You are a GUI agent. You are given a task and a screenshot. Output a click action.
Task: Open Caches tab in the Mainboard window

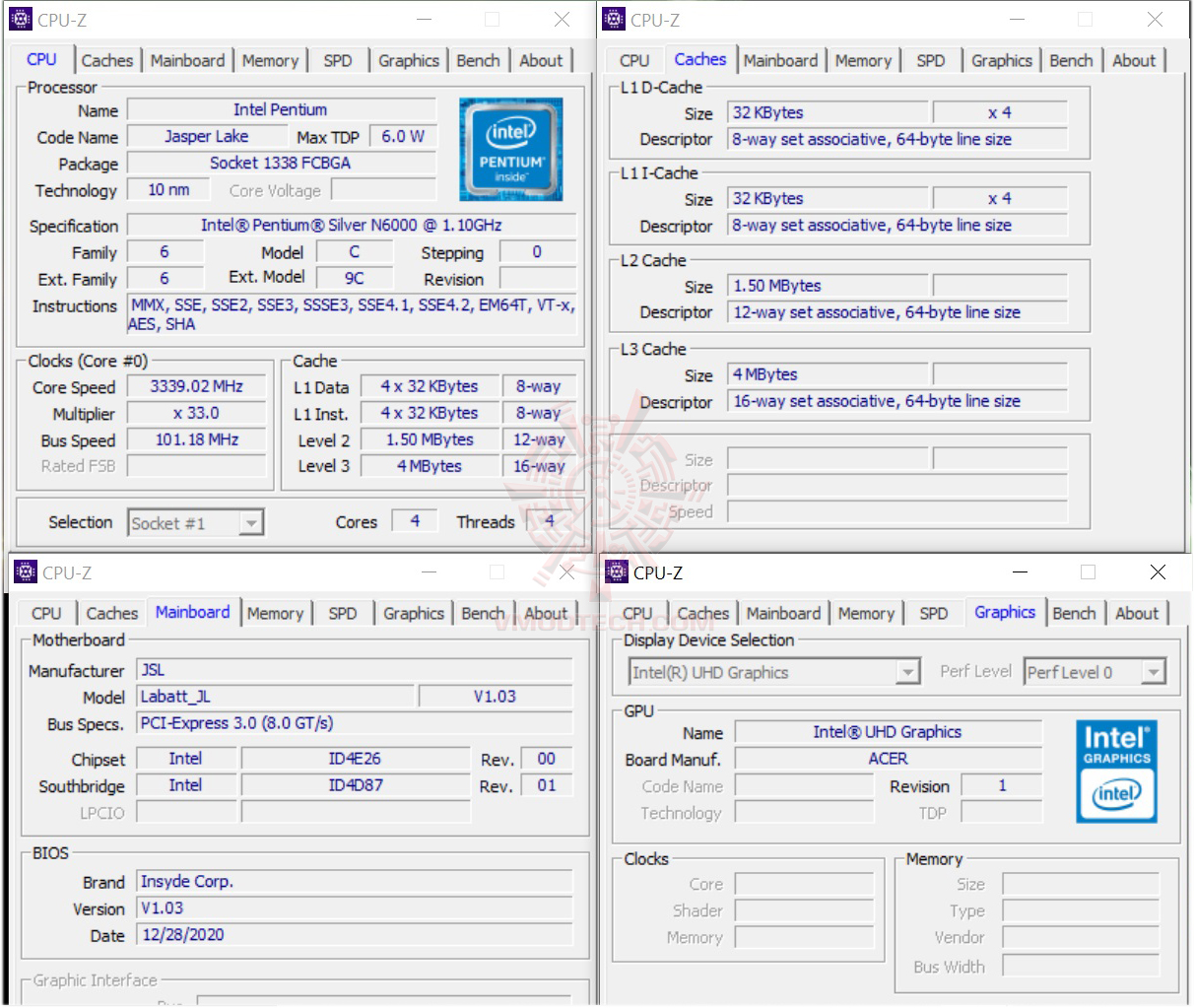click(x=112, y=613)
